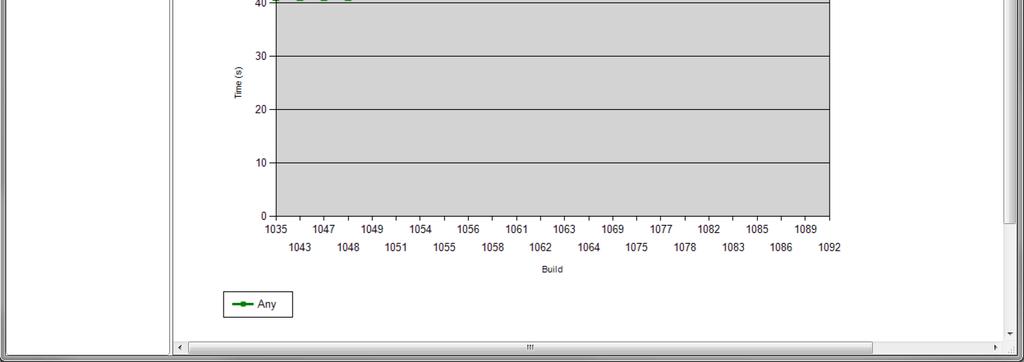The image size is (1024, 362).
Task: Click the Any legend entry
Action: [258, 304]
